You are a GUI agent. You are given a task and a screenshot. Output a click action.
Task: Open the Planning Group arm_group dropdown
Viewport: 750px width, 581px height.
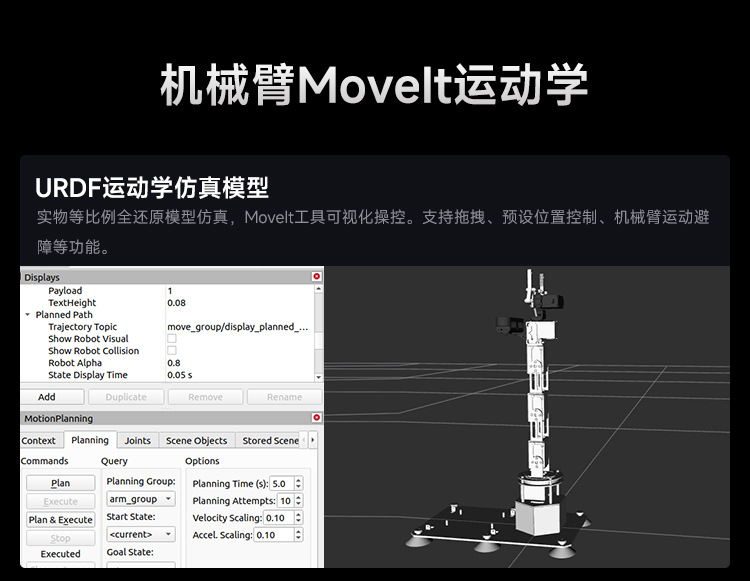141,499
